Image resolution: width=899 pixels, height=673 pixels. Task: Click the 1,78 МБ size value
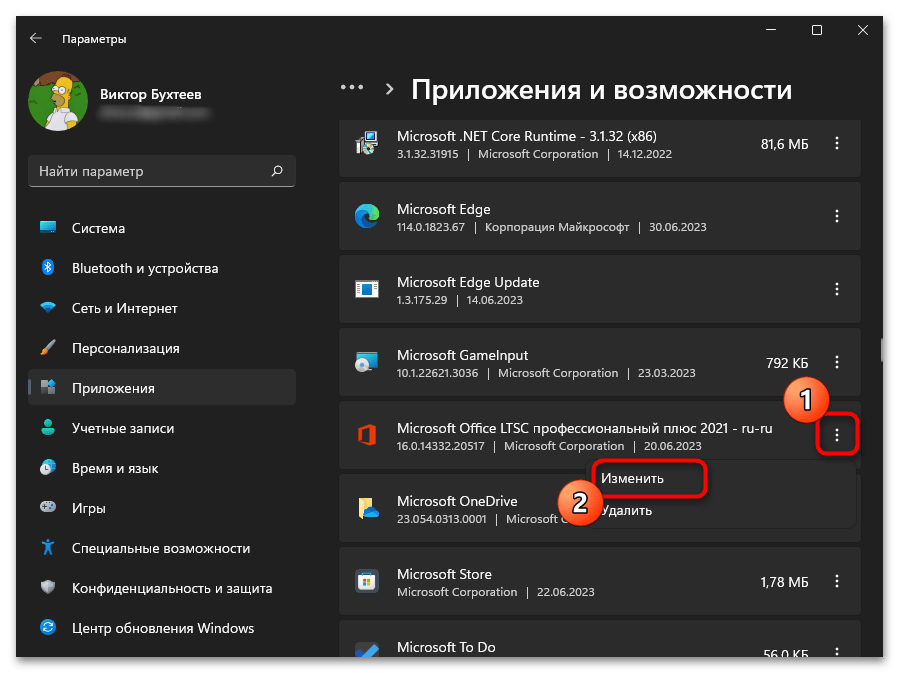click(x=784, y=582)
